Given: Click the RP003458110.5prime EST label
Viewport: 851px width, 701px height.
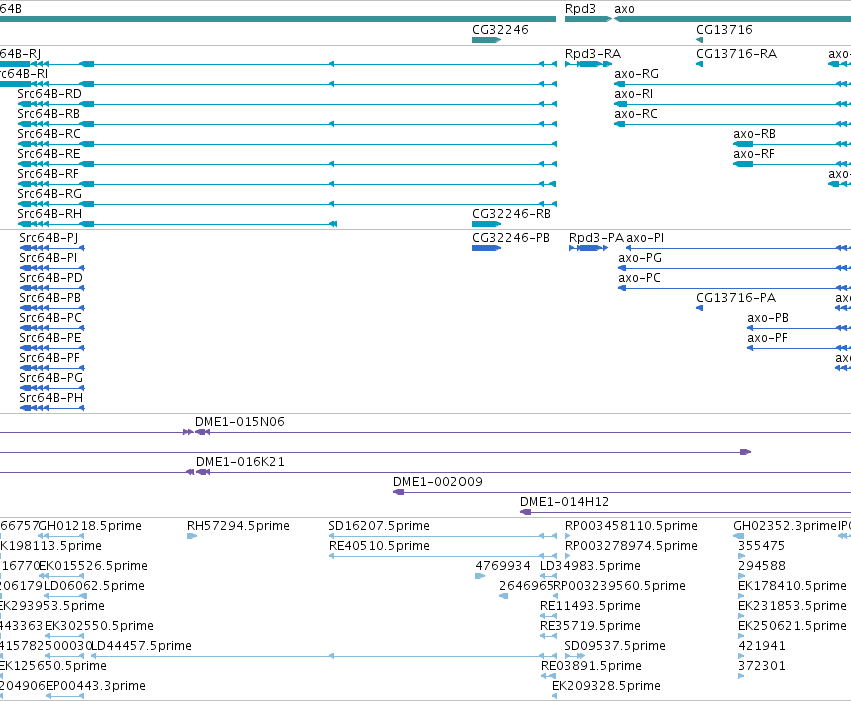Looking at the screenshot, I should click(x=631, y=526).
